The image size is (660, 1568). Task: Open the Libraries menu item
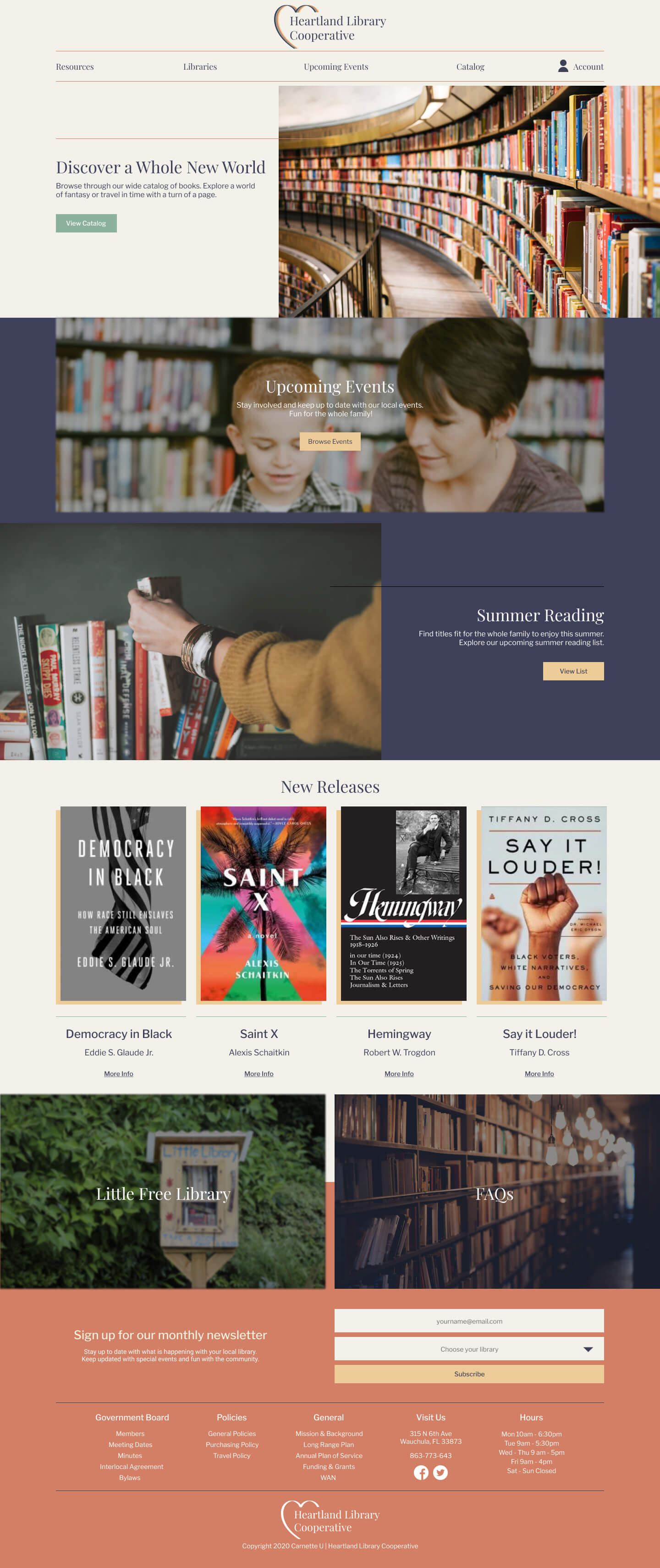200,67
